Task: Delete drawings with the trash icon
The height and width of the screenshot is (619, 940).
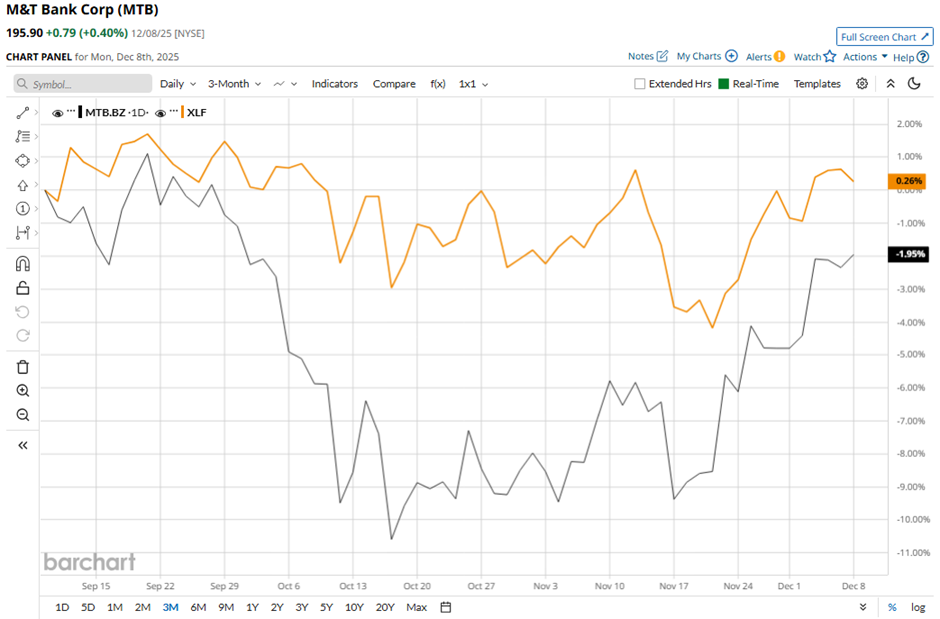Action: pos(22,367)
